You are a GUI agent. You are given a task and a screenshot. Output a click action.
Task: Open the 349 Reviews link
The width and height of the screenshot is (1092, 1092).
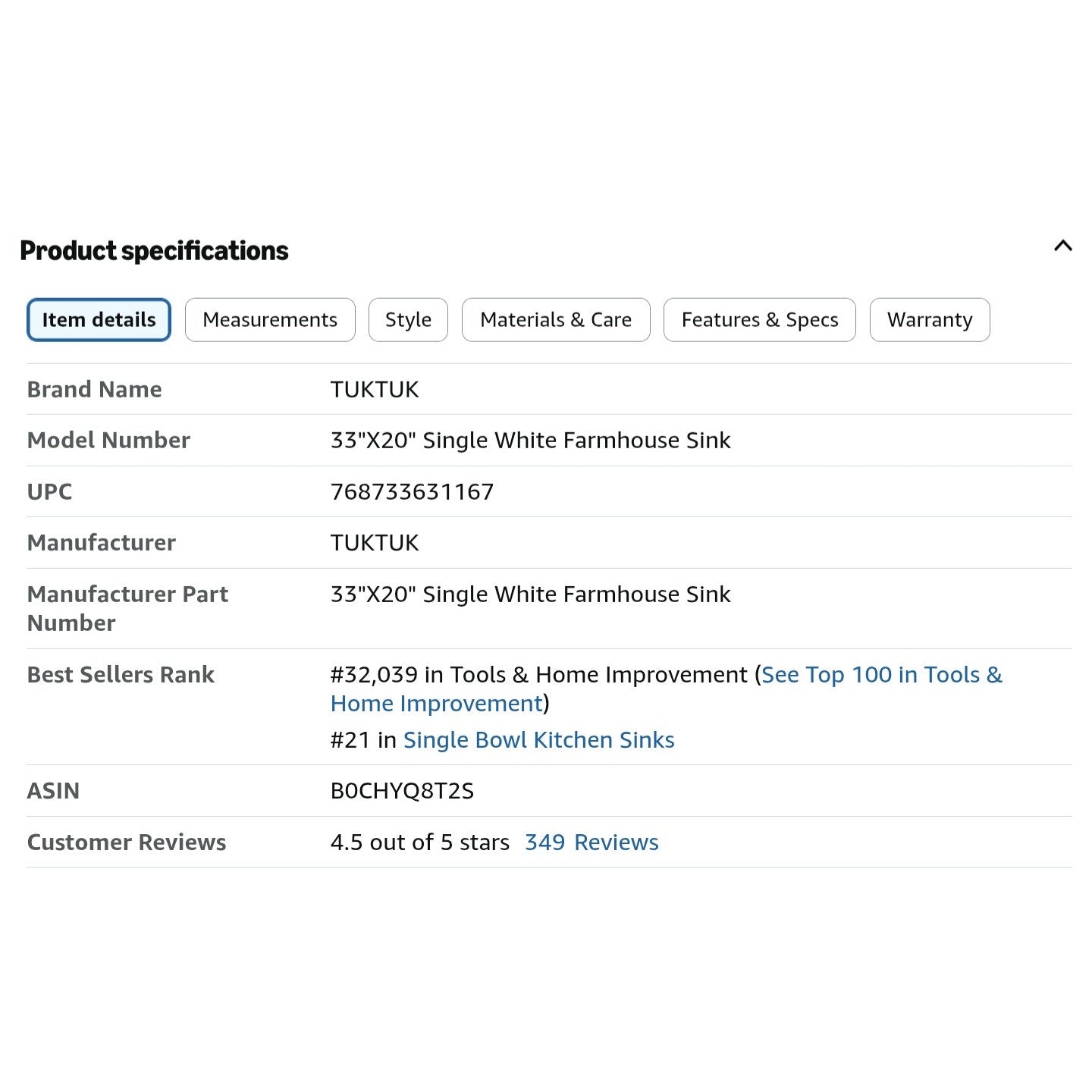[x=591, y=843]
